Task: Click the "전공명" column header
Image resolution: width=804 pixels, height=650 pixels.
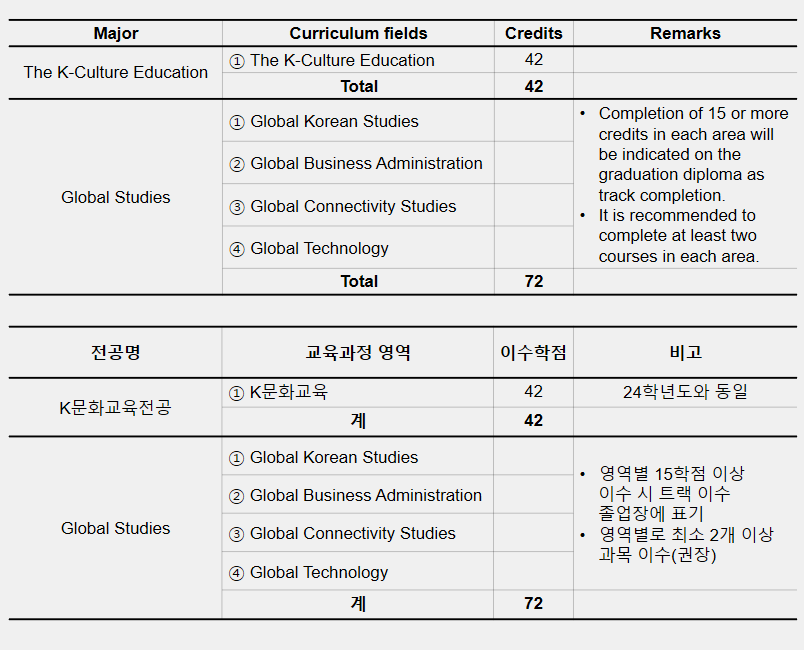Action: [x=116, y=352]
